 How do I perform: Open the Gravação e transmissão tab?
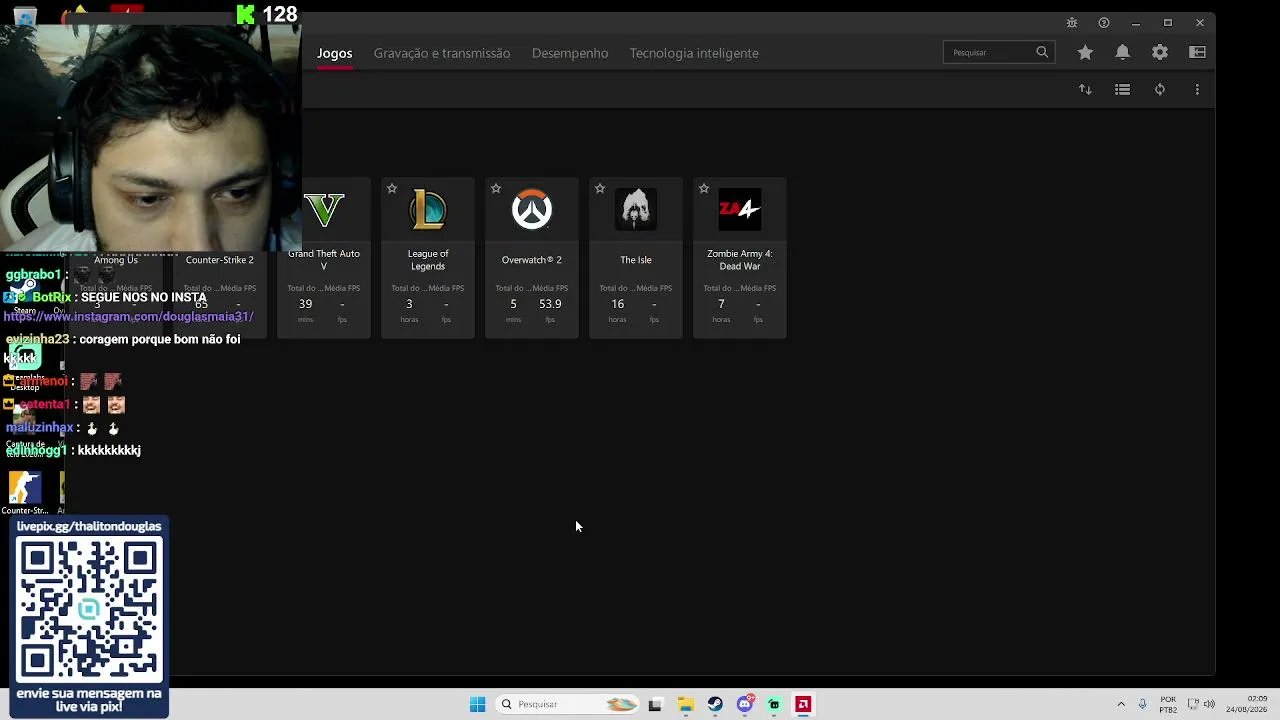(442, 53)
